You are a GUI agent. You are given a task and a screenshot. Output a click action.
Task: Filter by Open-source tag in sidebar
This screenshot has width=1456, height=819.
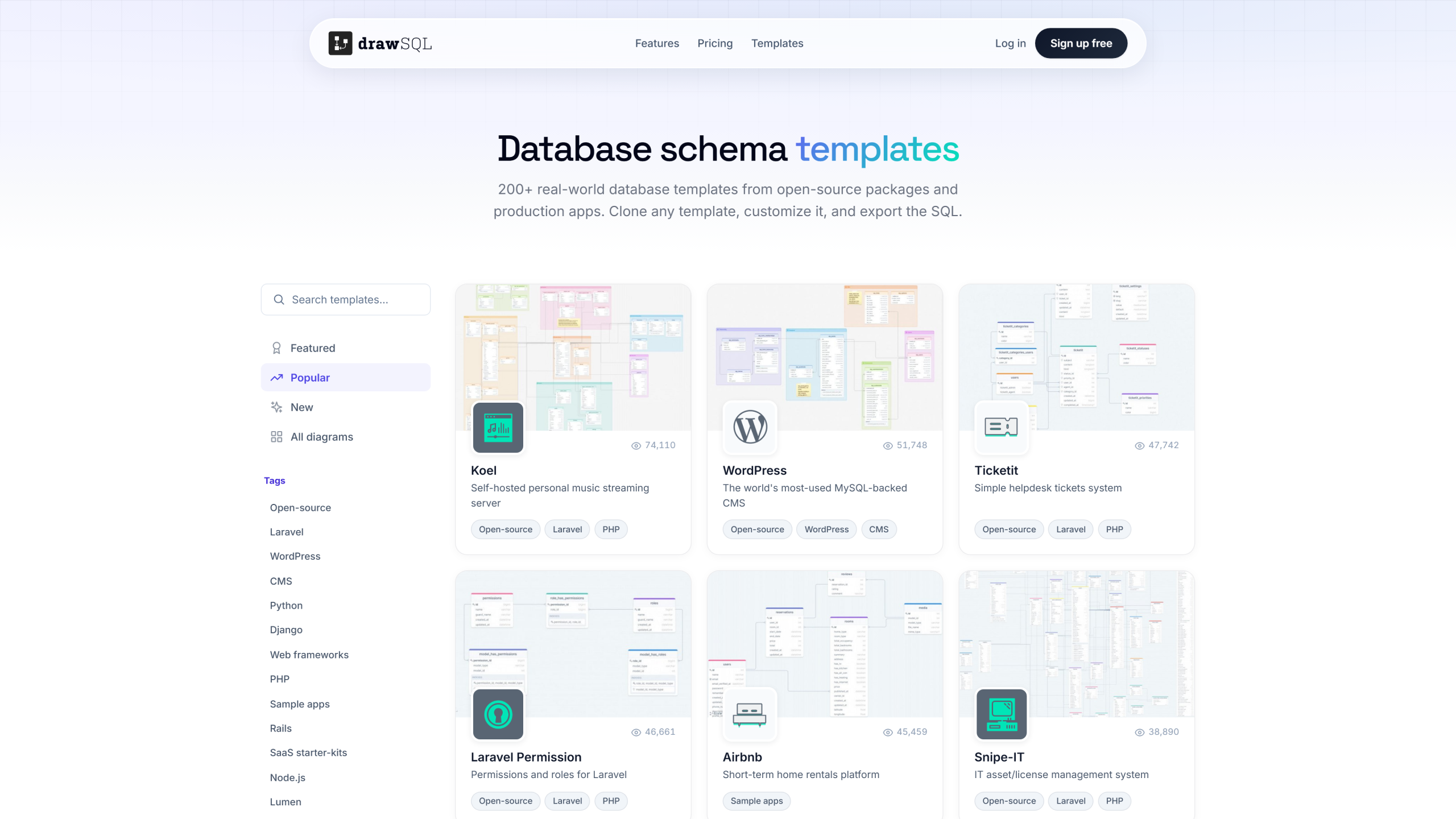click(300, 508)
